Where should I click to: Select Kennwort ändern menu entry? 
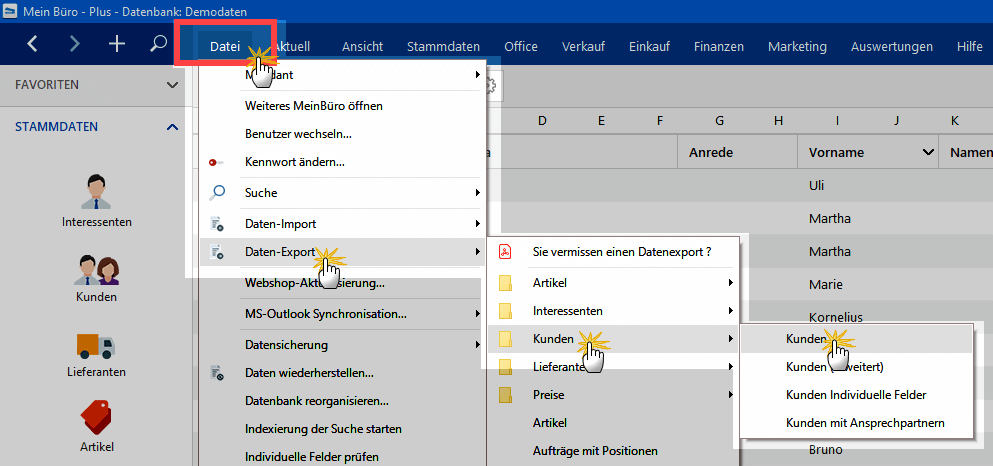coord(342,162)
